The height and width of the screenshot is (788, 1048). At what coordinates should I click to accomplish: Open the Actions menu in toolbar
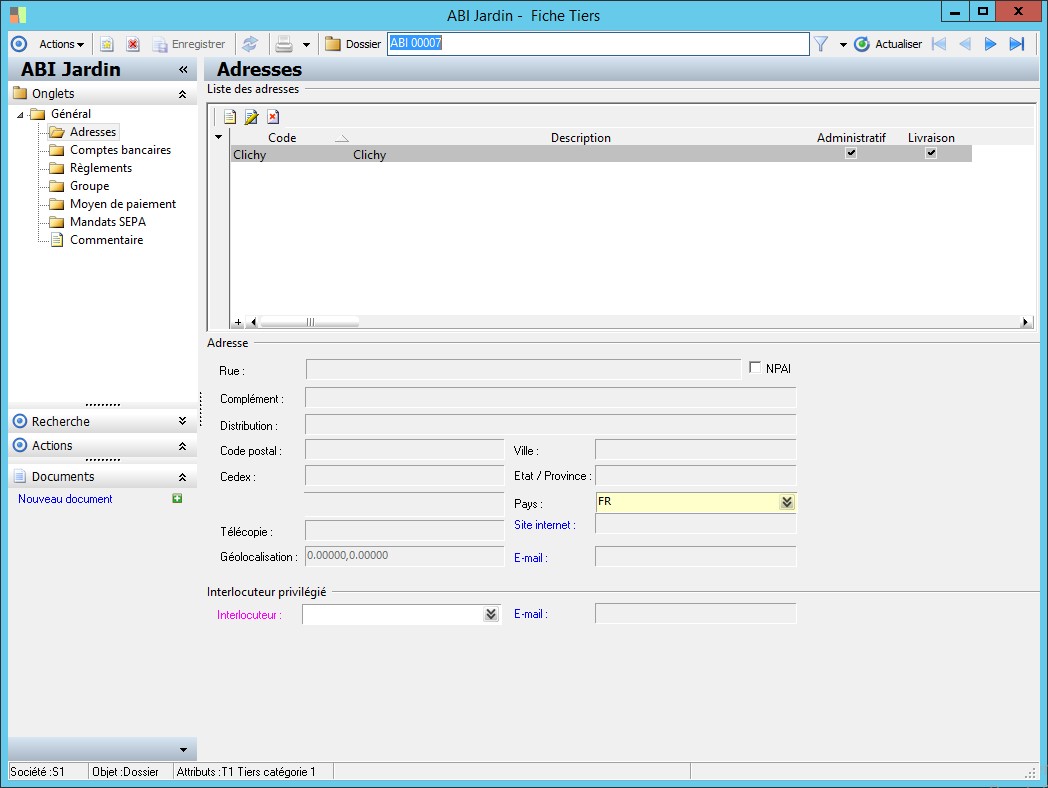coord(61,44)
